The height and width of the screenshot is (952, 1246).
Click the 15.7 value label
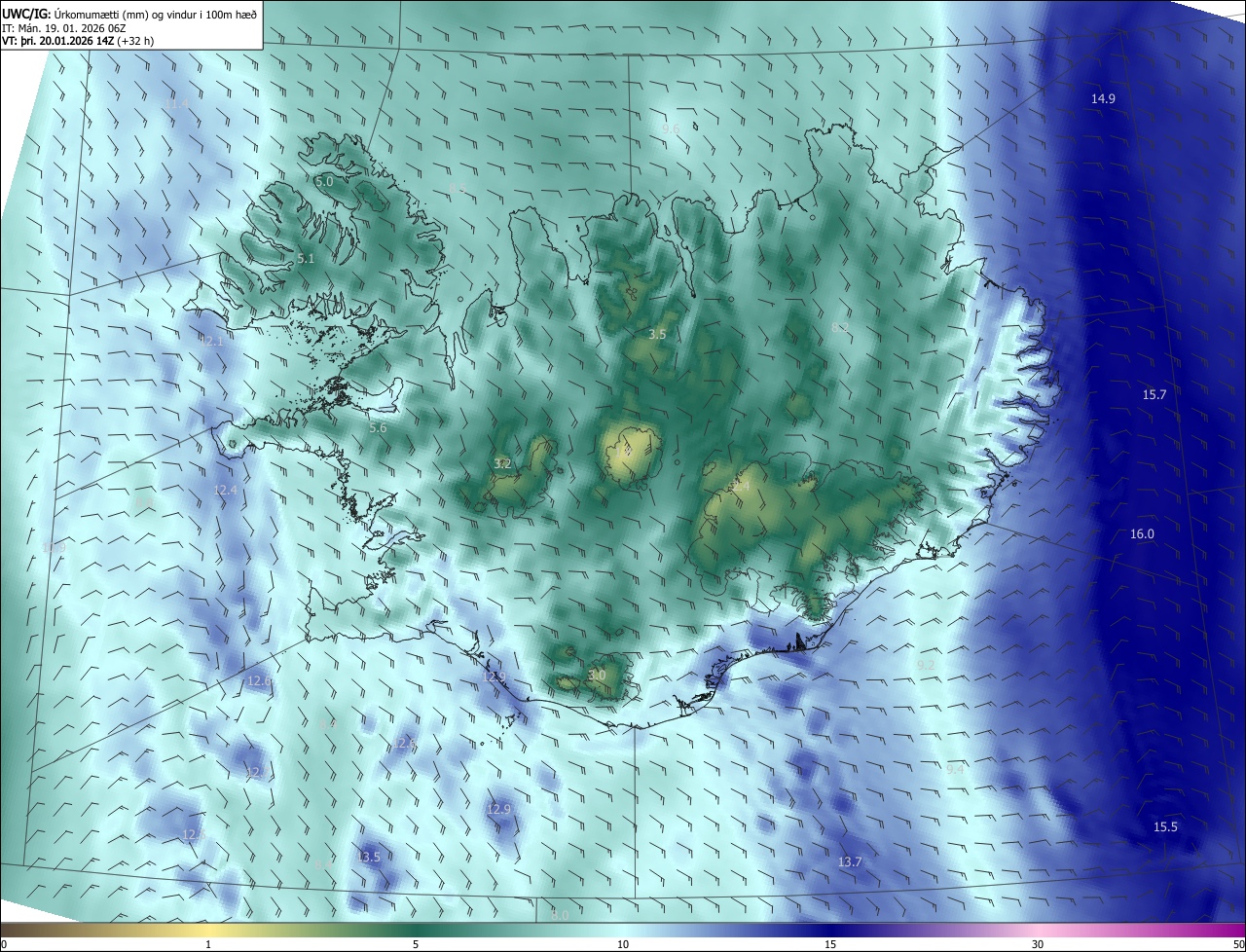point(1154,394)
